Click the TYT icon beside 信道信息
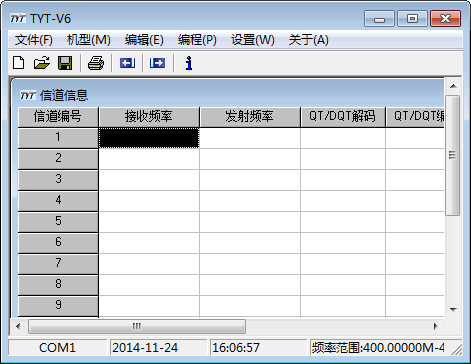Screen dimensions: 471x364 (x=28, y=95)
